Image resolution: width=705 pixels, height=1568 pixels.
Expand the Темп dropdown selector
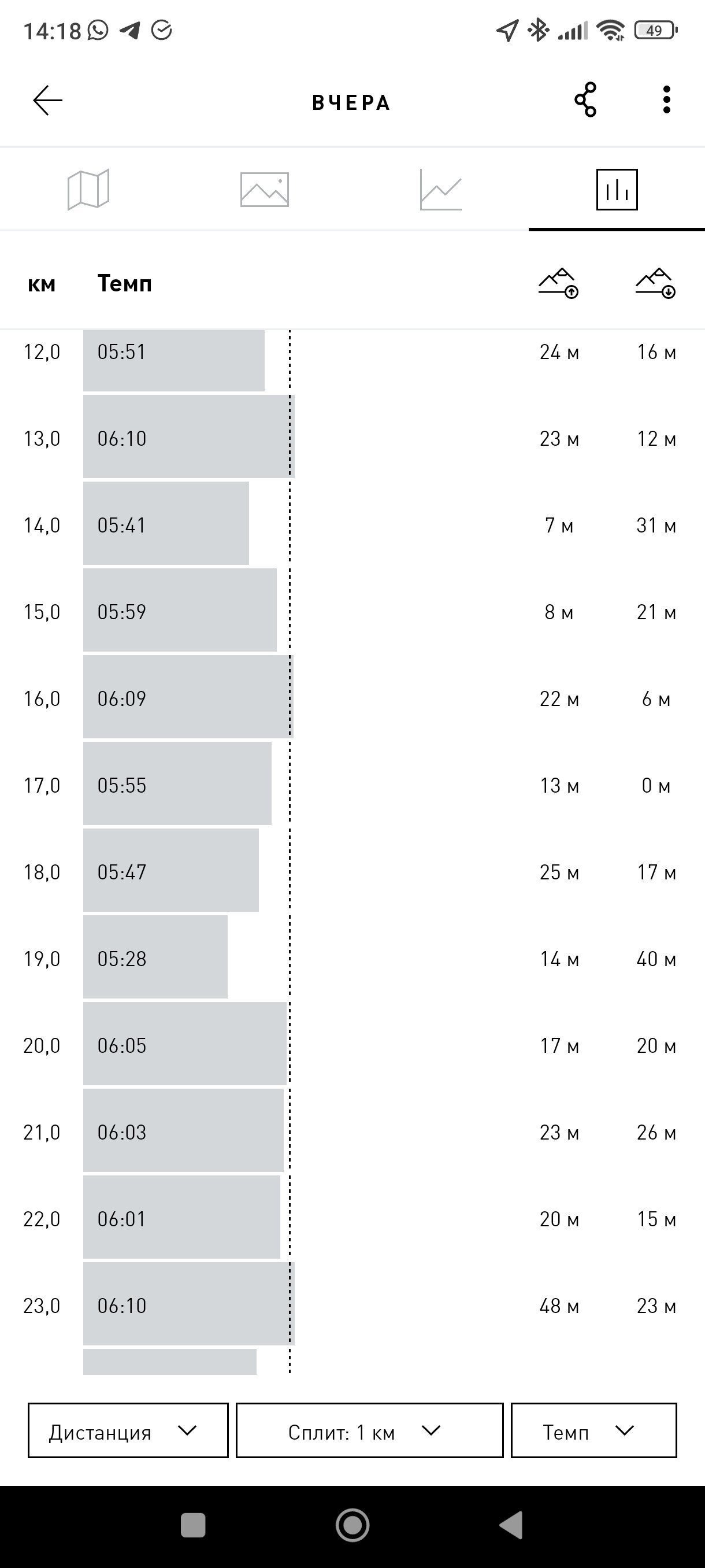(x=593, y=1430)
